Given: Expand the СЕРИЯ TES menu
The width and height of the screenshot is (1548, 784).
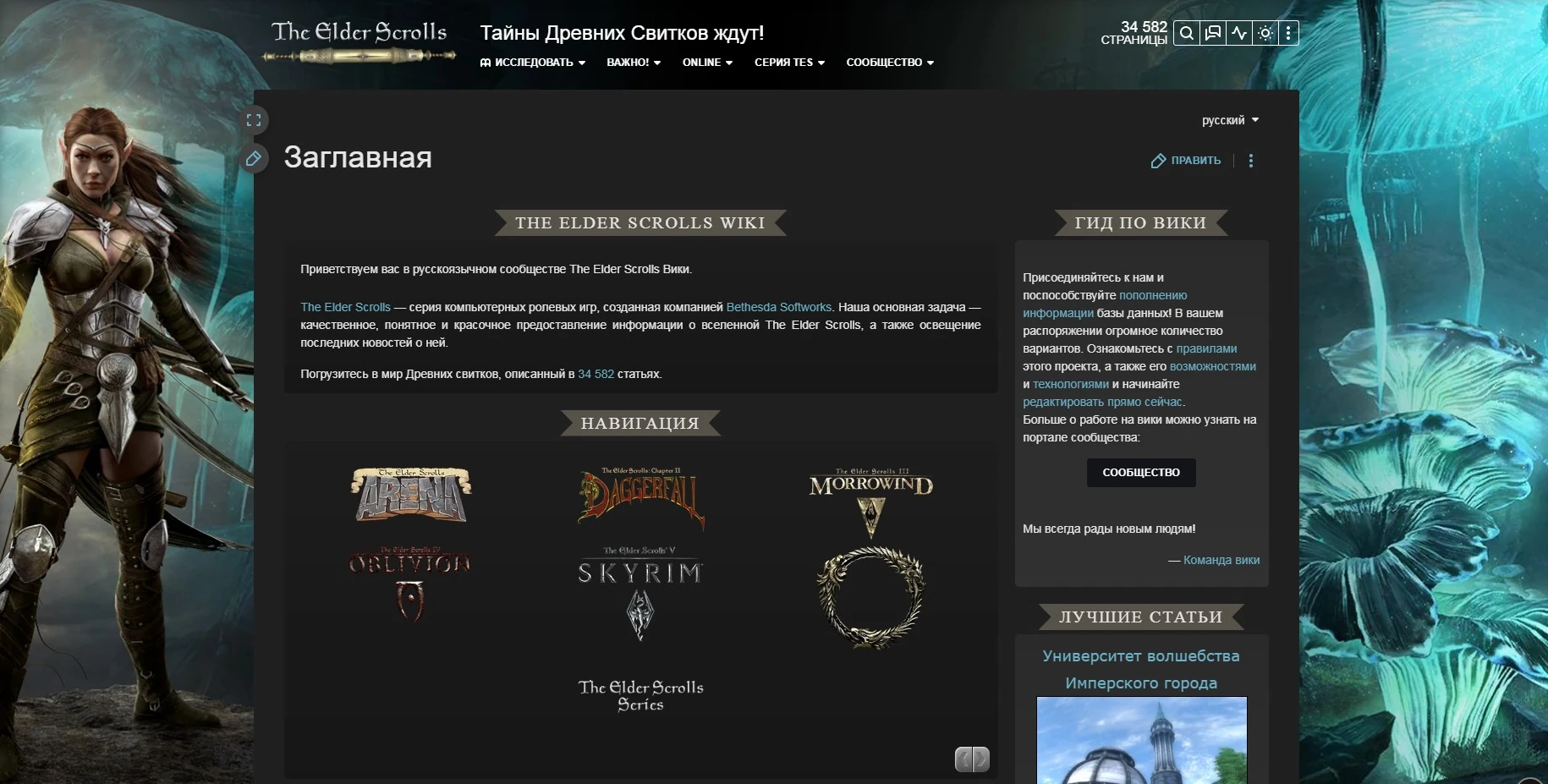Looking at the screenshot, I should [x=790, y=63].
